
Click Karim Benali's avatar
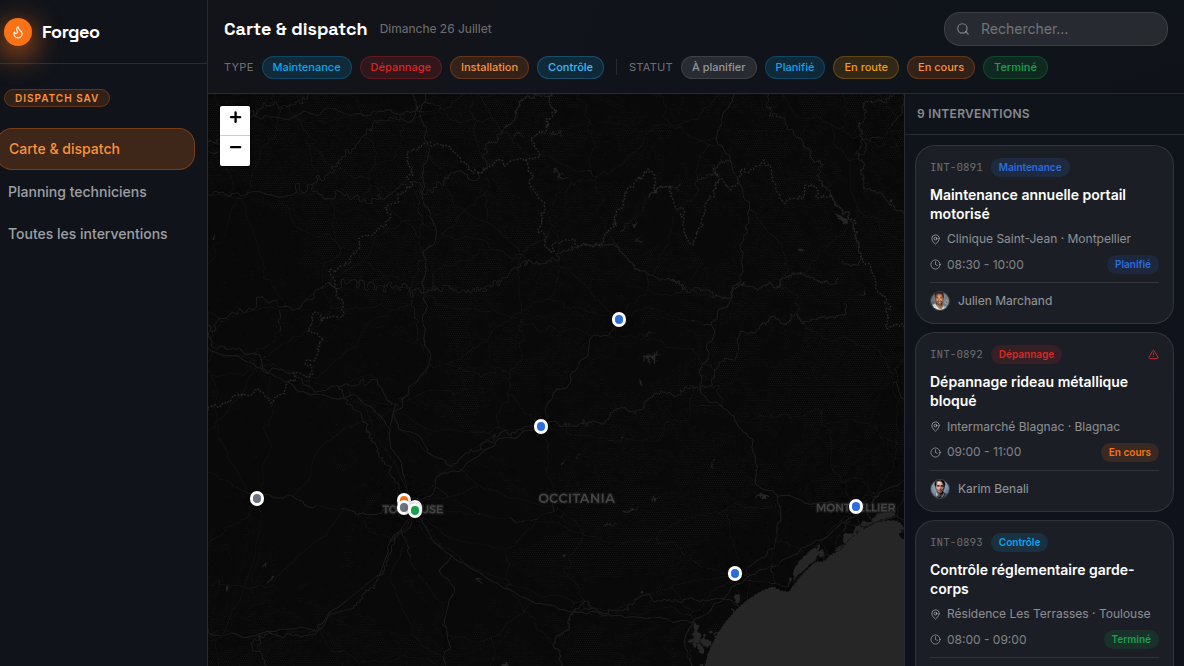(940, 489)
